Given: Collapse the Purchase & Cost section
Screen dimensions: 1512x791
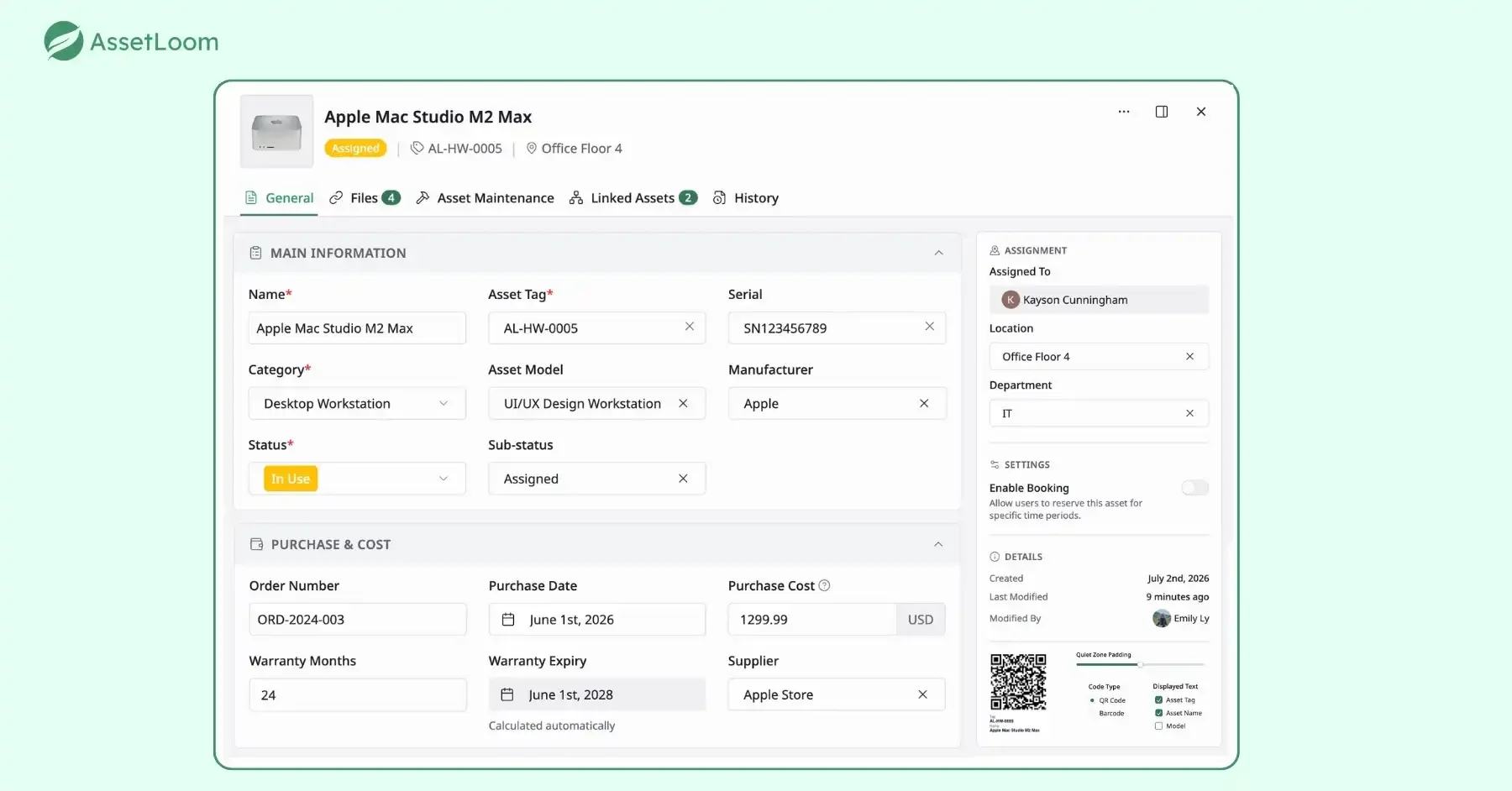Looking at the screenshot, I should tap(938, 544).
